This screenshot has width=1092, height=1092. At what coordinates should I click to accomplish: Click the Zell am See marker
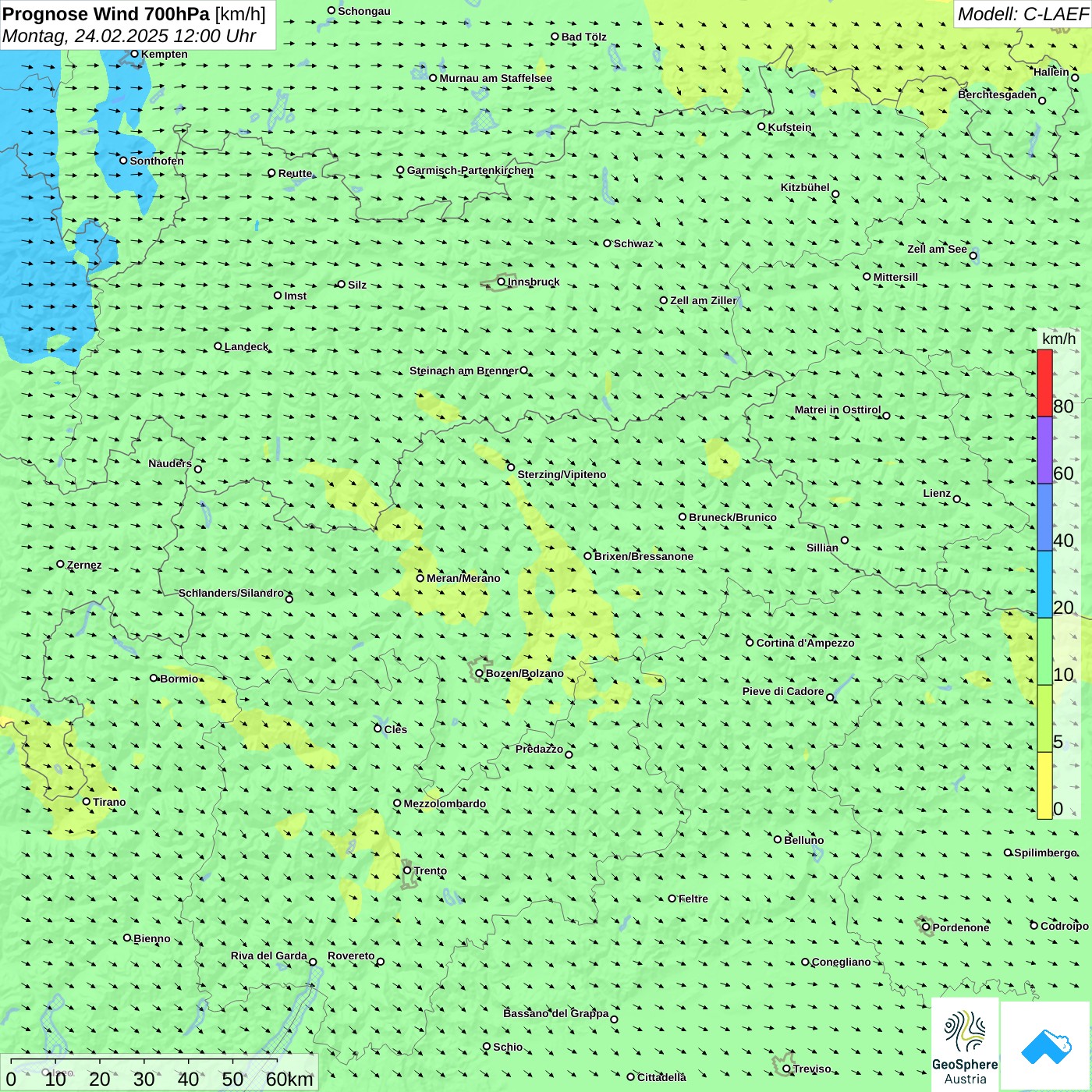[x=973, y=255]
